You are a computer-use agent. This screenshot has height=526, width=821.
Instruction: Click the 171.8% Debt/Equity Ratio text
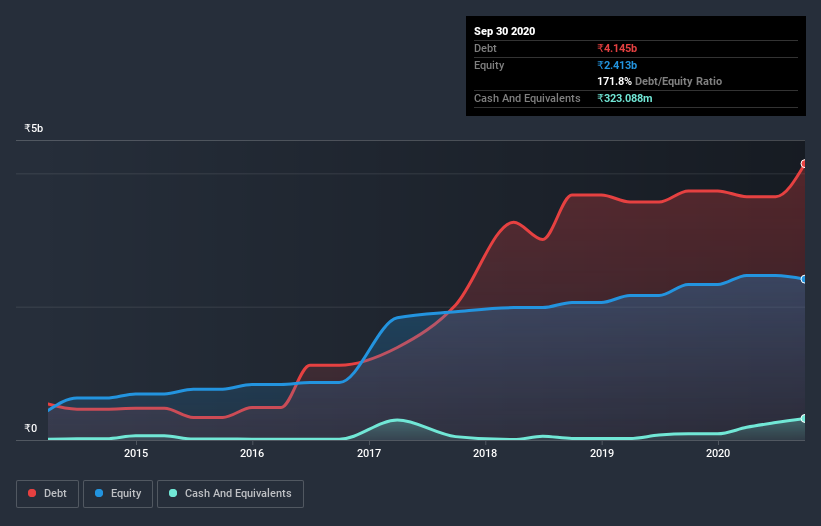point(659,82)
